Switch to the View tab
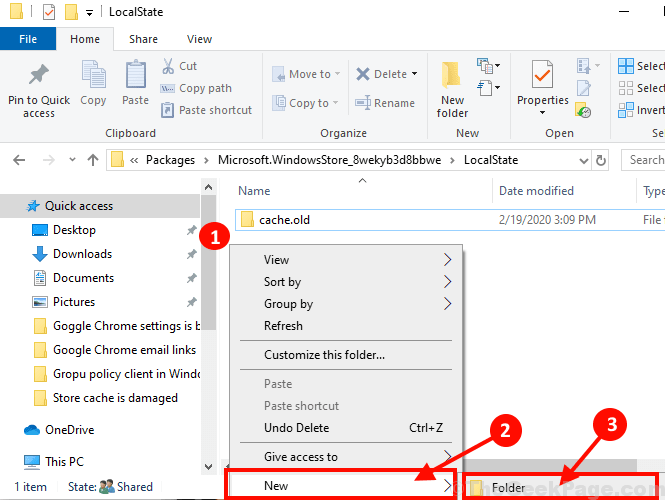 coord(199,39)
